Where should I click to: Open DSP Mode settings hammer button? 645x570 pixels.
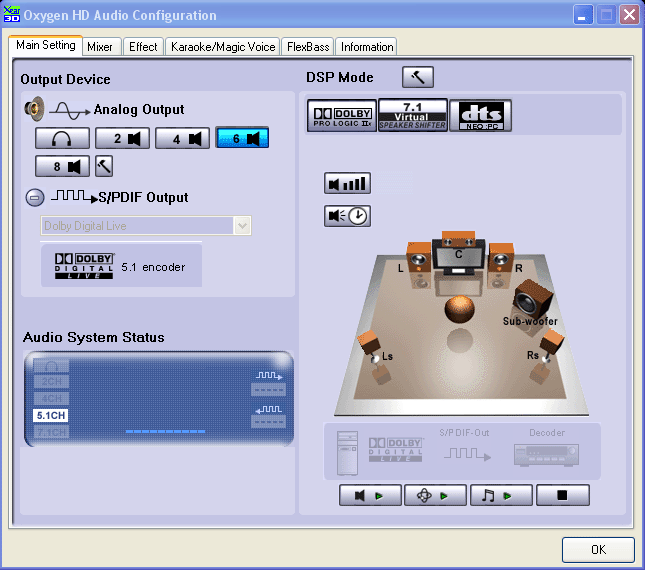tap(418, 77)
